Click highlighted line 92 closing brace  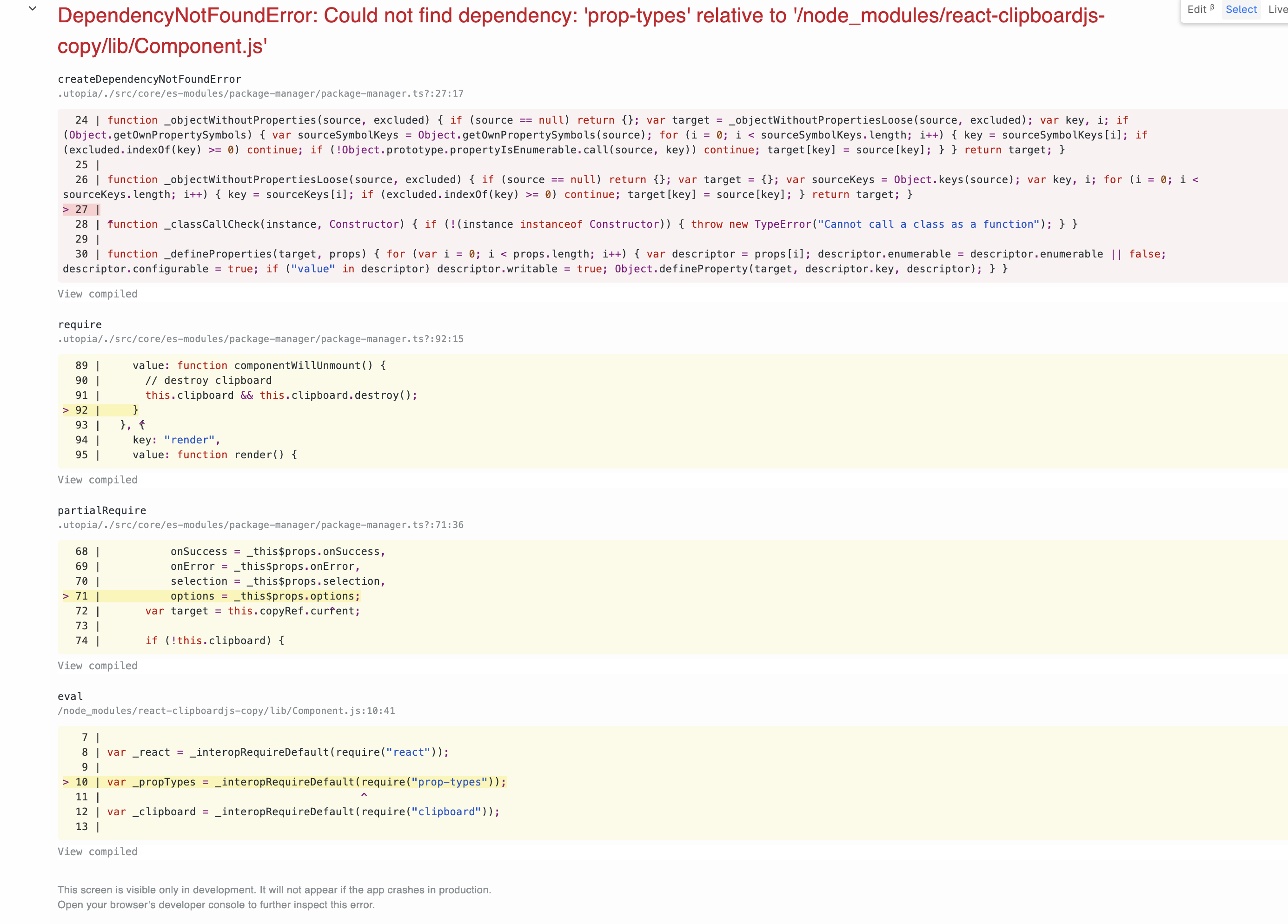[x=100, y=410]
